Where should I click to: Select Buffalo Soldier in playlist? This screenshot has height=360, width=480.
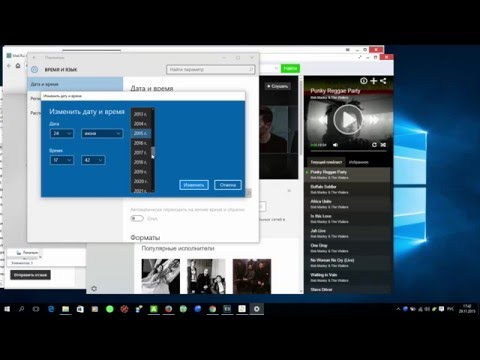click(347, 189)
